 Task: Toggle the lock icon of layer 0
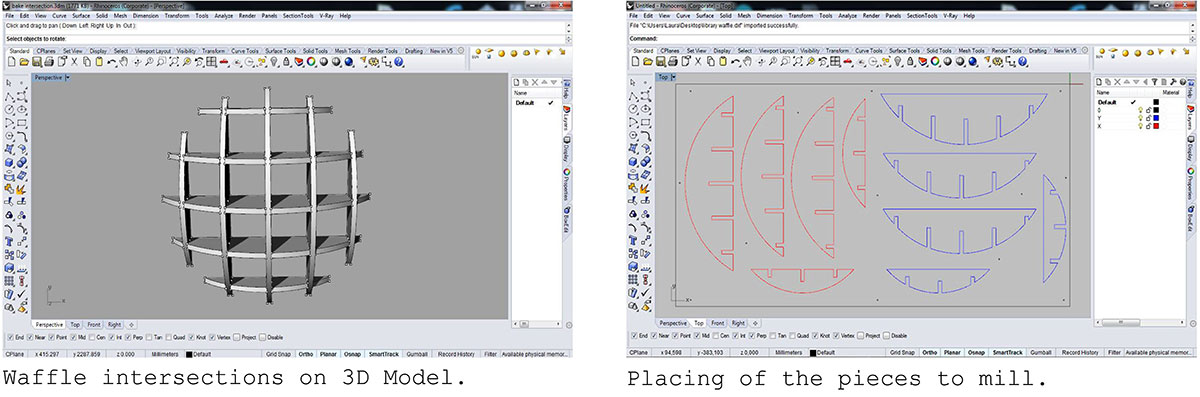(x=1148, y=110)
